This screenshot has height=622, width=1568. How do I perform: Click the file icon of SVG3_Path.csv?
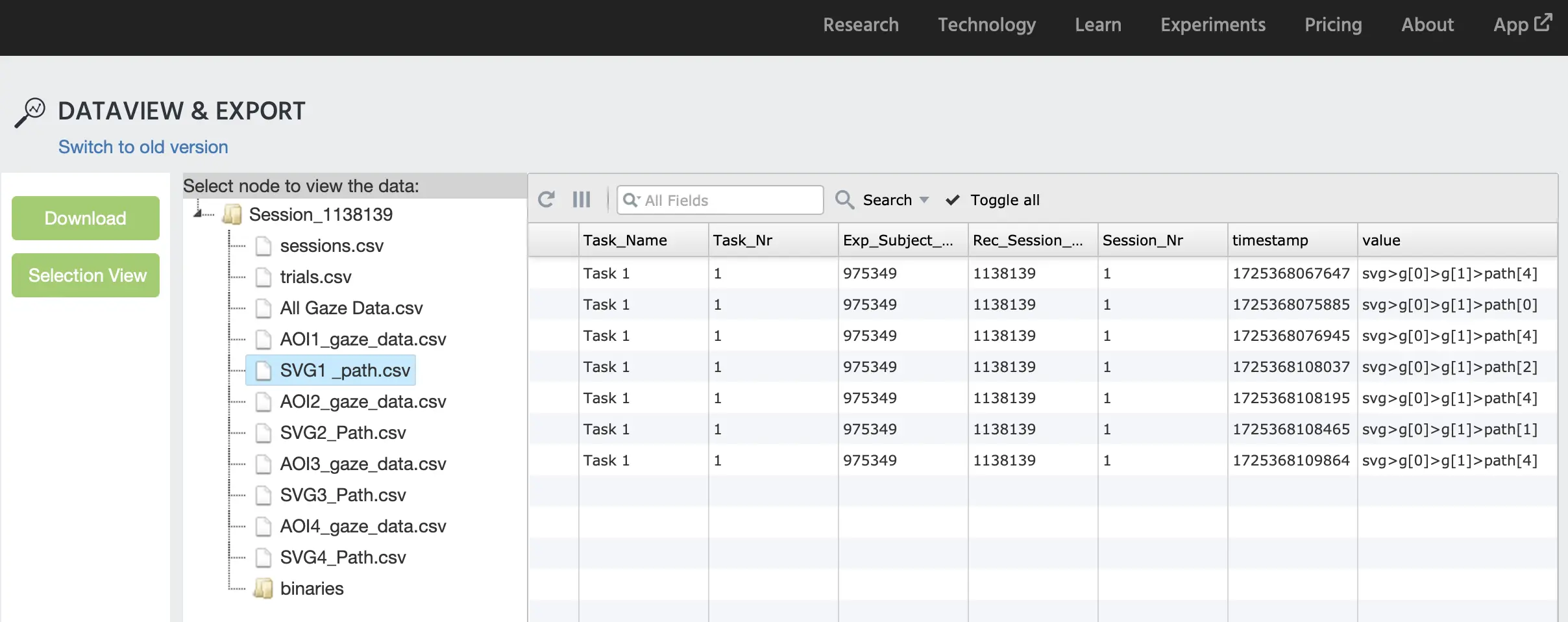[x=263, y=495]
